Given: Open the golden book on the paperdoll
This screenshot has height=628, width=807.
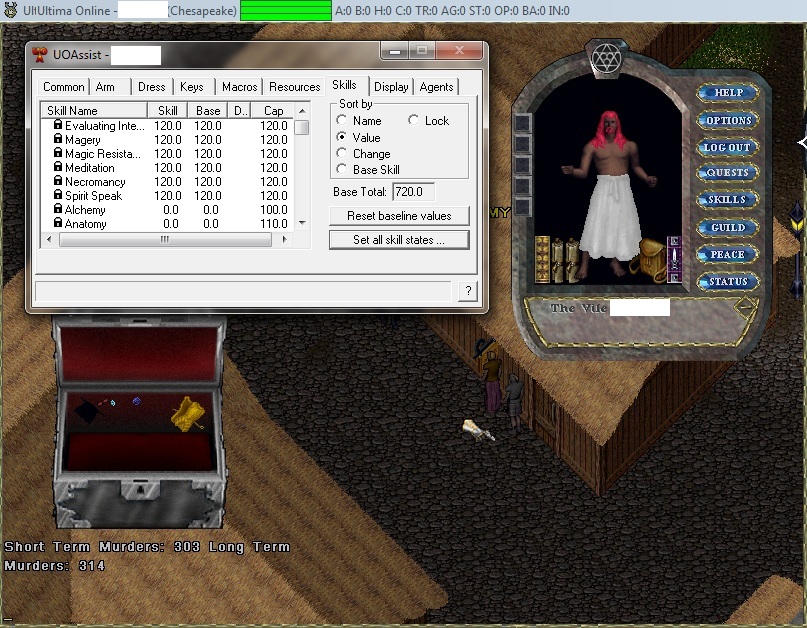Looking at the screenshot, I should 542,260.
